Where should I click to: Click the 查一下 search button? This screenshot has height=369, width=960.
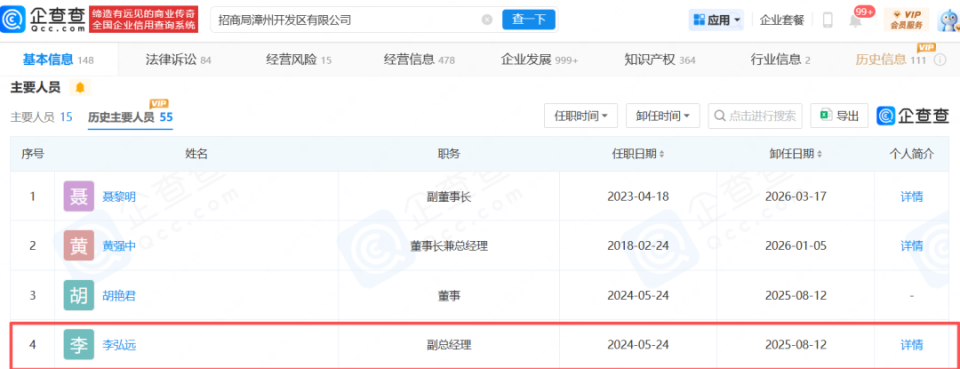528,20
